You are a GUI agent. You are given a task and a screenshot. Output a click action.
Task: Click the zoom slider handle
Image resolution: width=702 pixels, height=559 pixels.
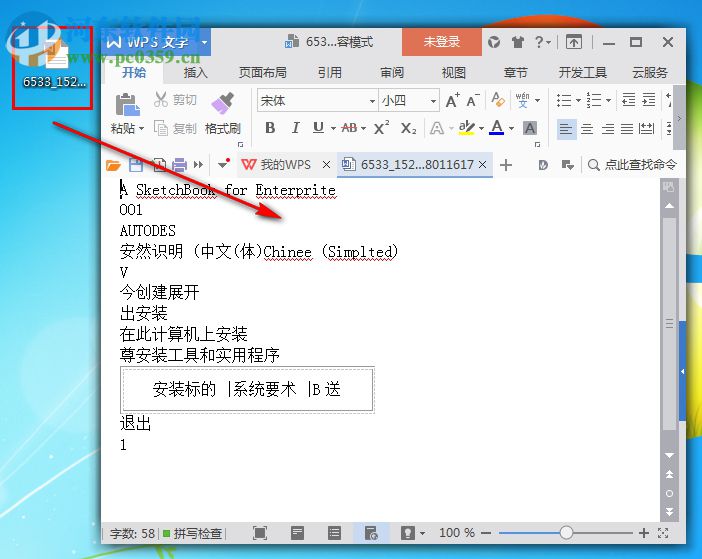click(x=566, y=533)
